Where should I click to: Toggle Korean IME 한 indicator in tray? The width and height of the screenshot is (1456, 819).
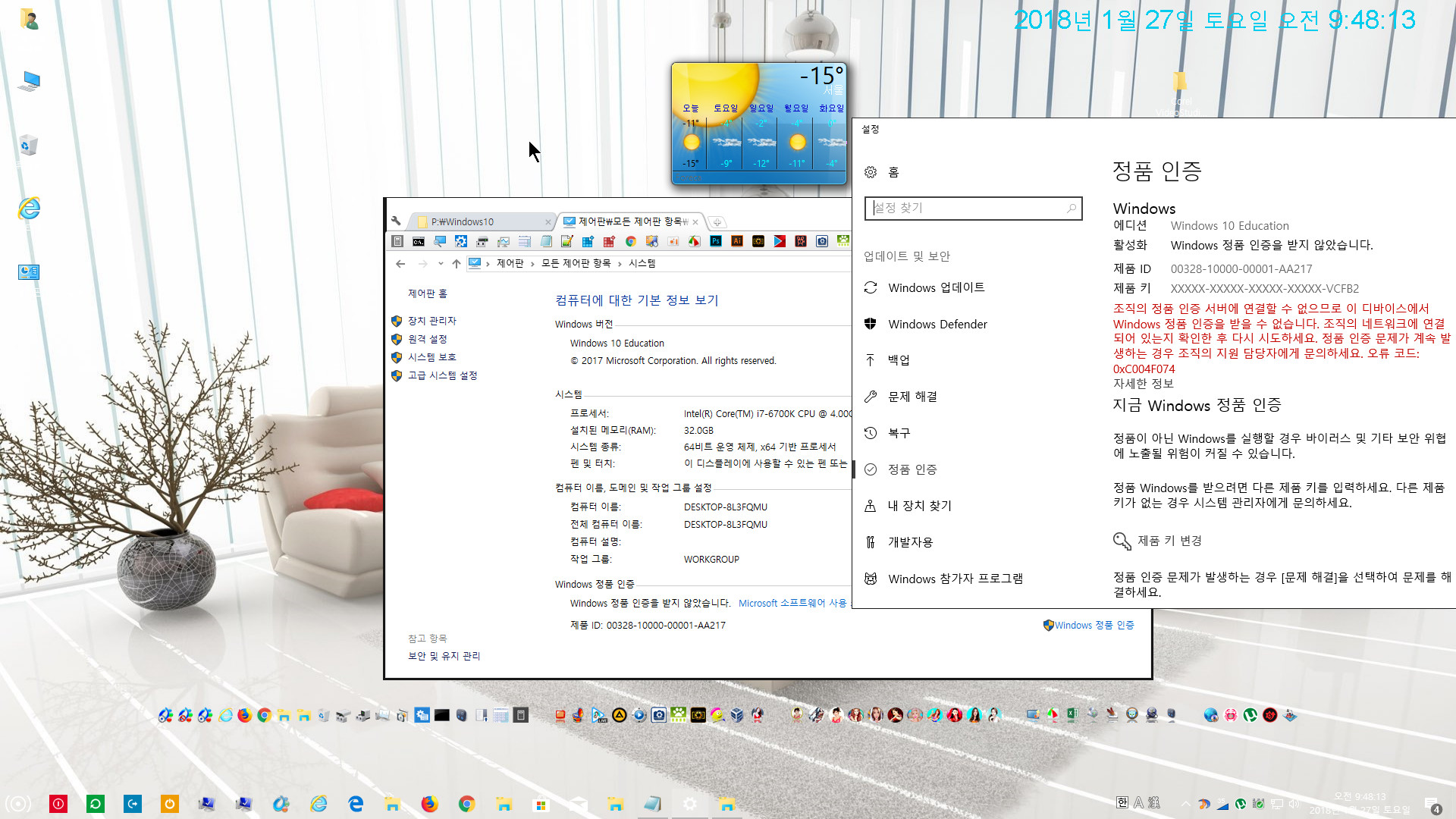point(1122,803)
